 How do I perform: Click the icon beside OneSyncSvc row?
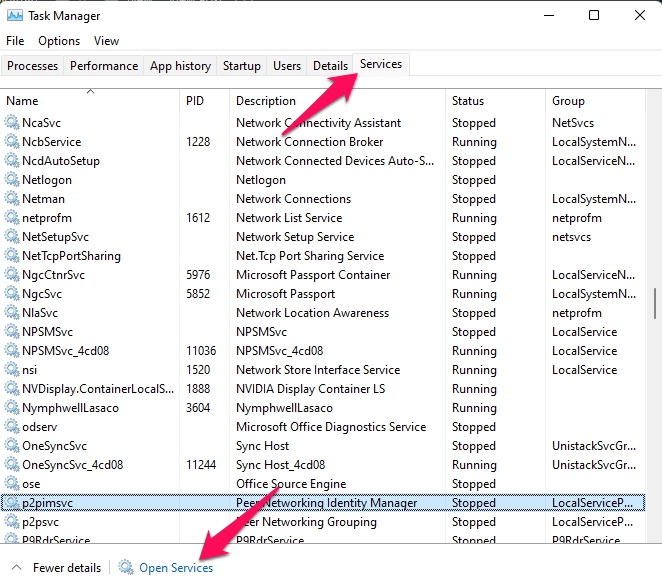click(x=12, y=446)
